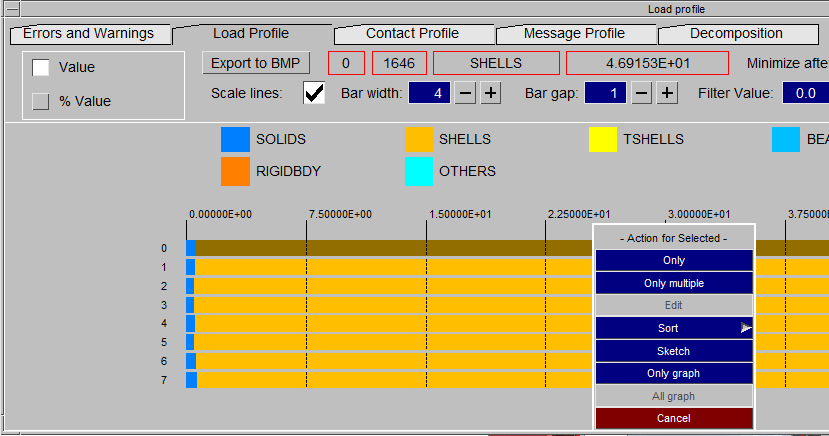Image resolution: width=829 pixels, height=436 pixels.
Task: Click the SHELLS legend color swatch
Action: [x=419, y=140]
